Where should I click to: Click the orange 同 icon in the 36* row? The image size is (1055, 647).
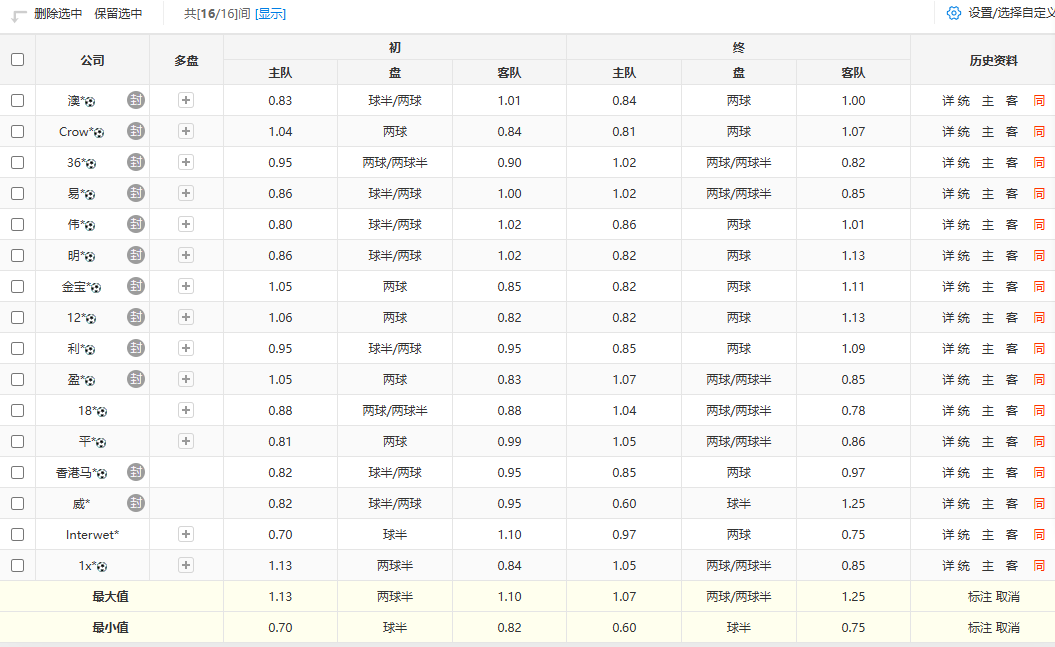tap(1039, 162)
